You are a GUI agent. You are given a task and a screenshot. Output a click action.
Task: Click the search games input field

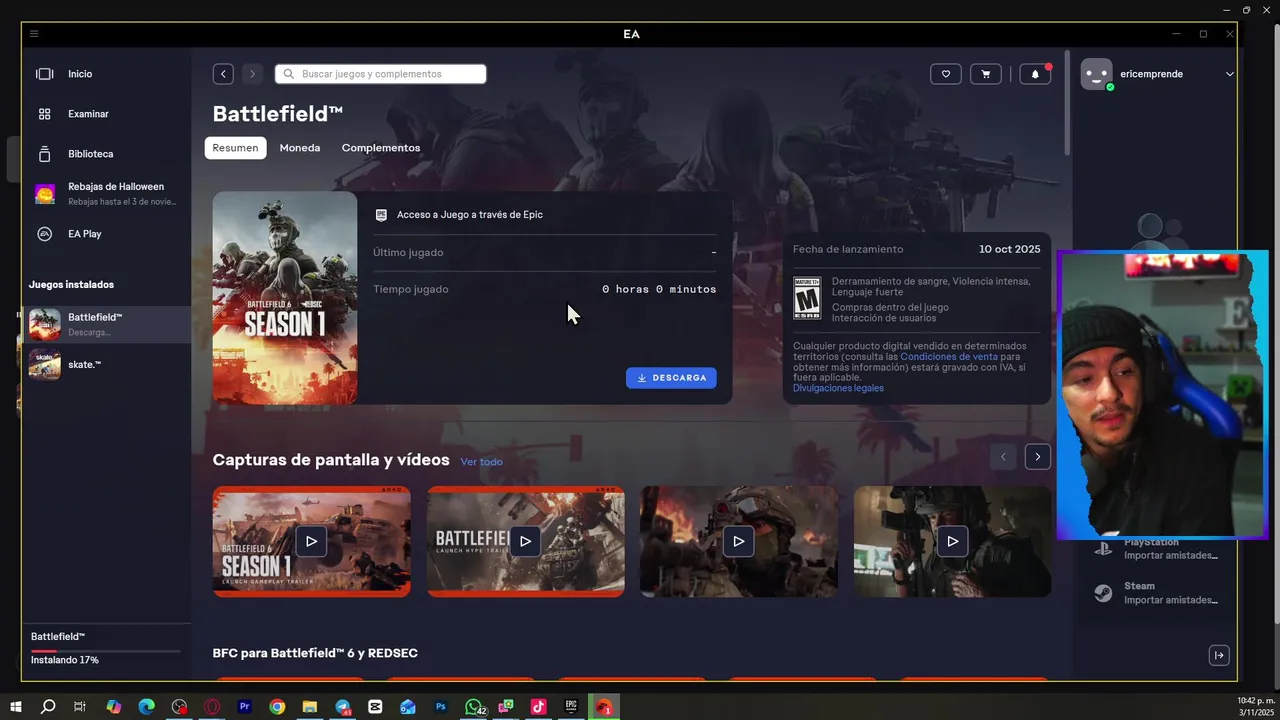(380, 74)
